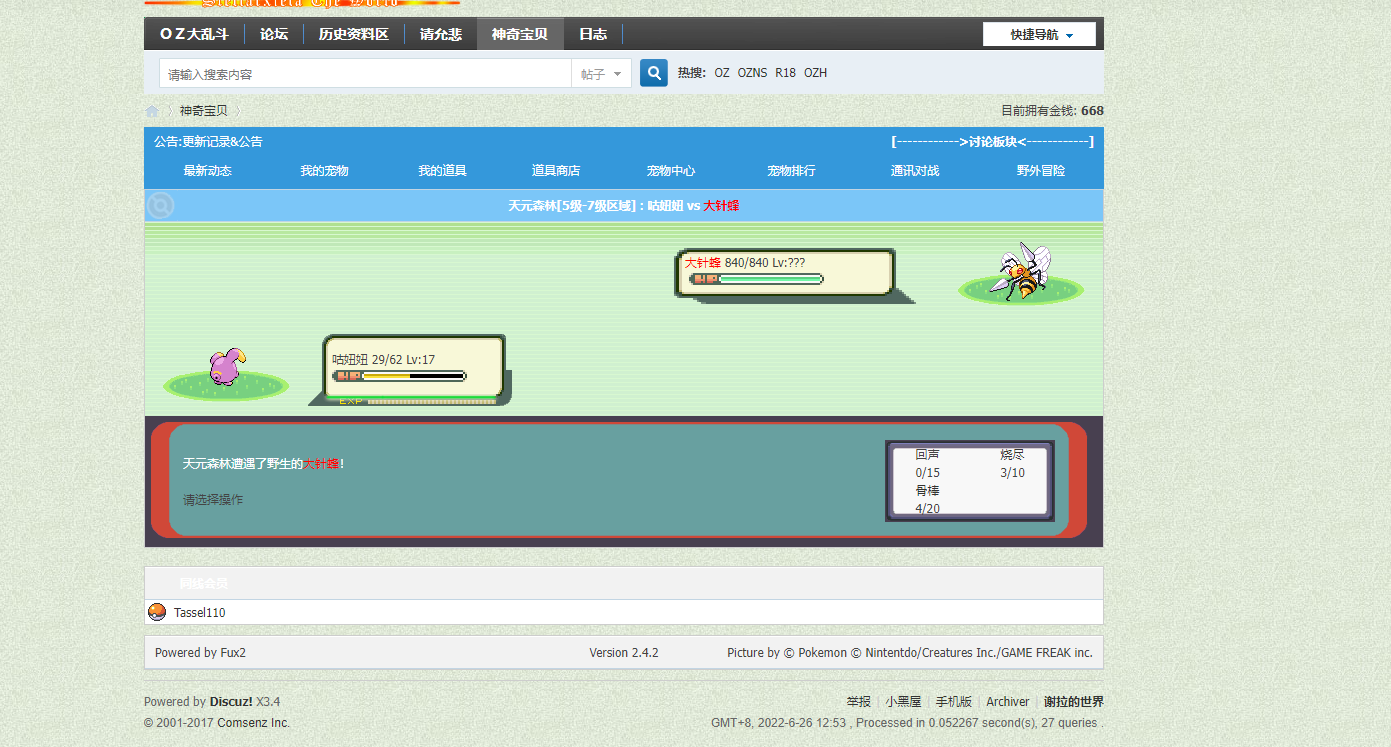
Task: Open the 举报 report link
Action: [858, 702]
